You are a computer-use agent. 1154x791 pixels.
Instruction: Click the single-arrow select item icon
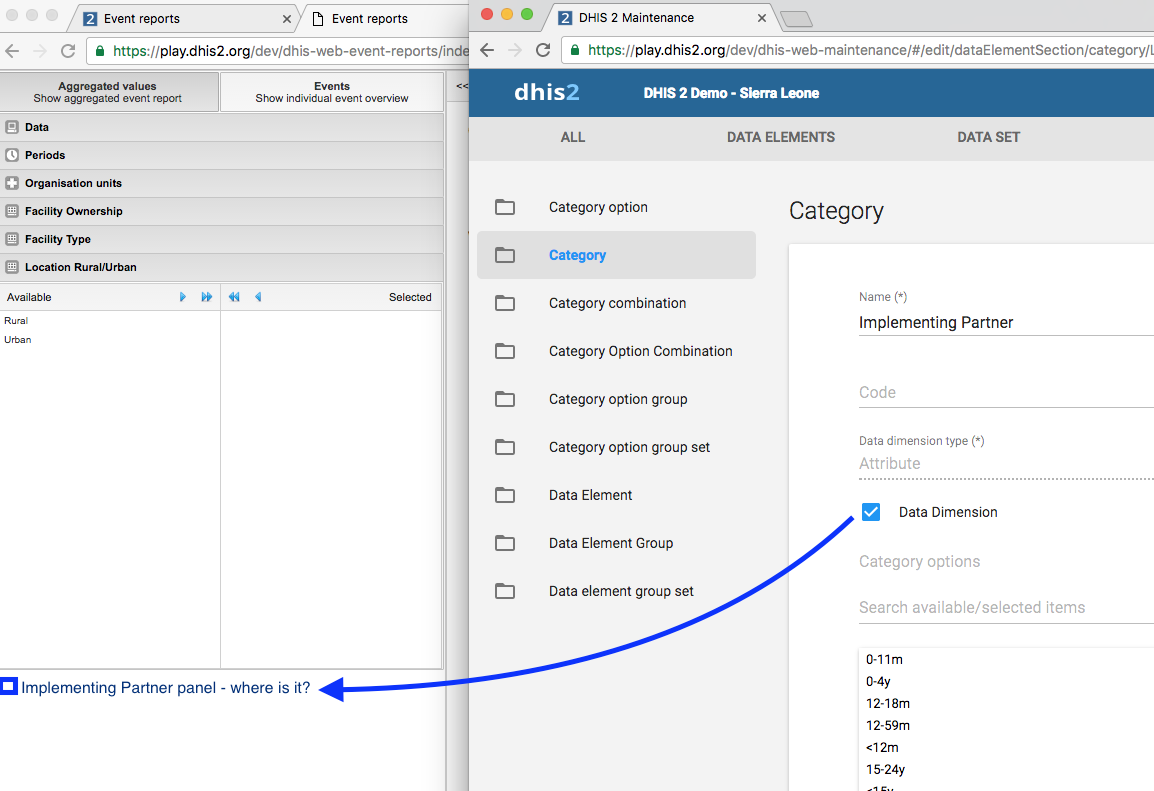tap(183, 297)
